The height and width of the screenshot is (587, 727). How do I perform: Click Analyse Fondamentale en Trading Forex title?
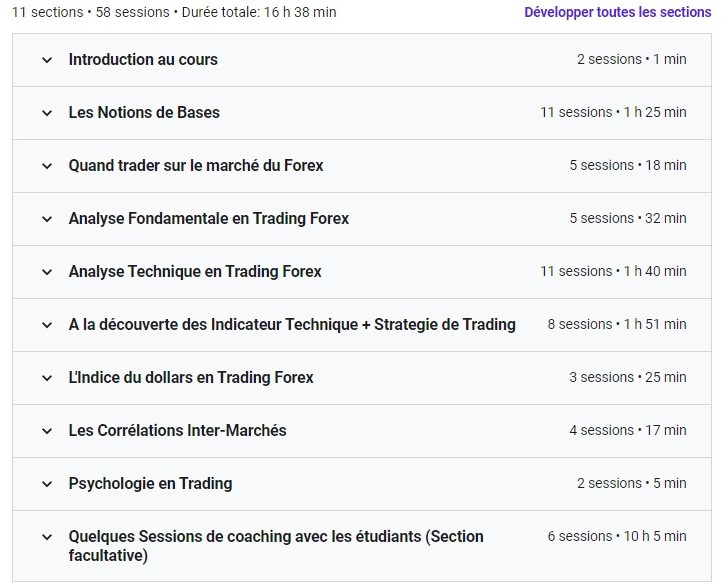pyautogui.click(x=208, y=219)
